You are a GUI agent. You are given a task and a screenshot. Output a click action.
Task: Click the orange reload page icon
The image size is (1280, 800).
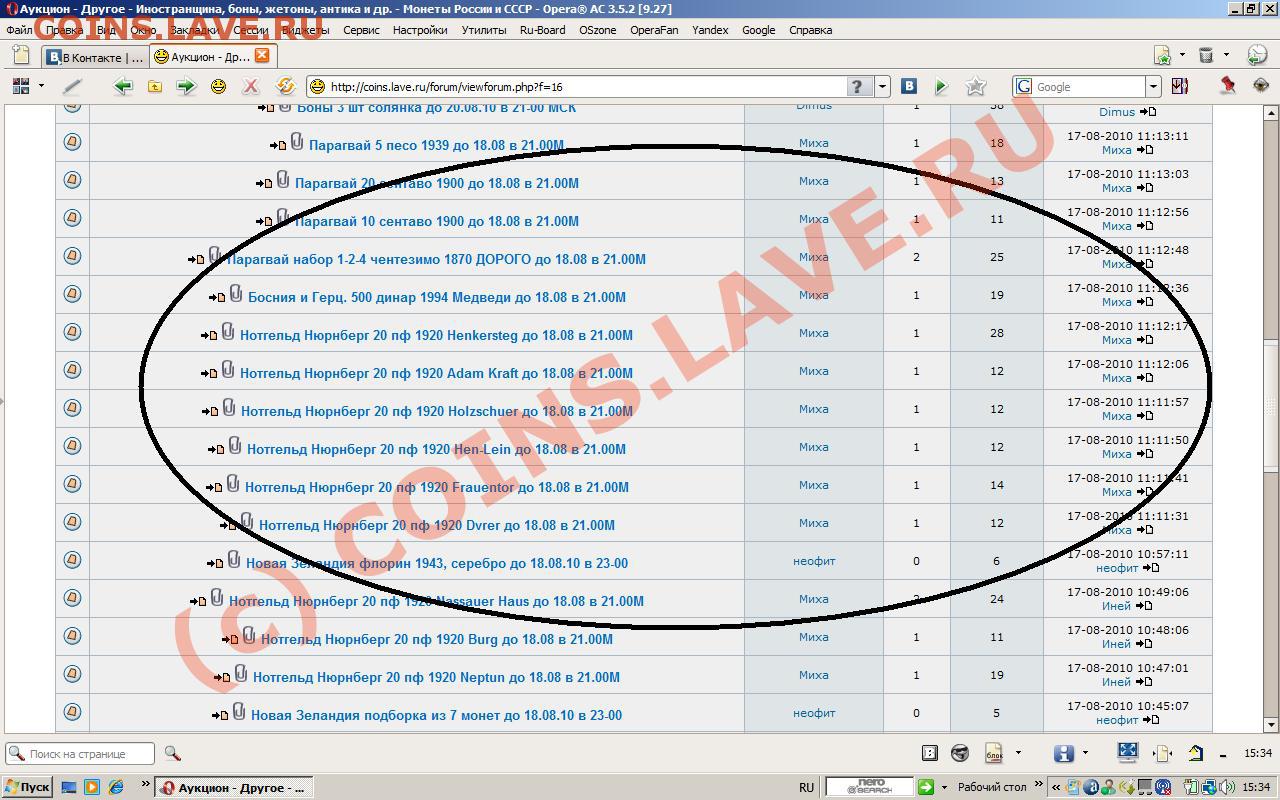(x=285, y=87)
